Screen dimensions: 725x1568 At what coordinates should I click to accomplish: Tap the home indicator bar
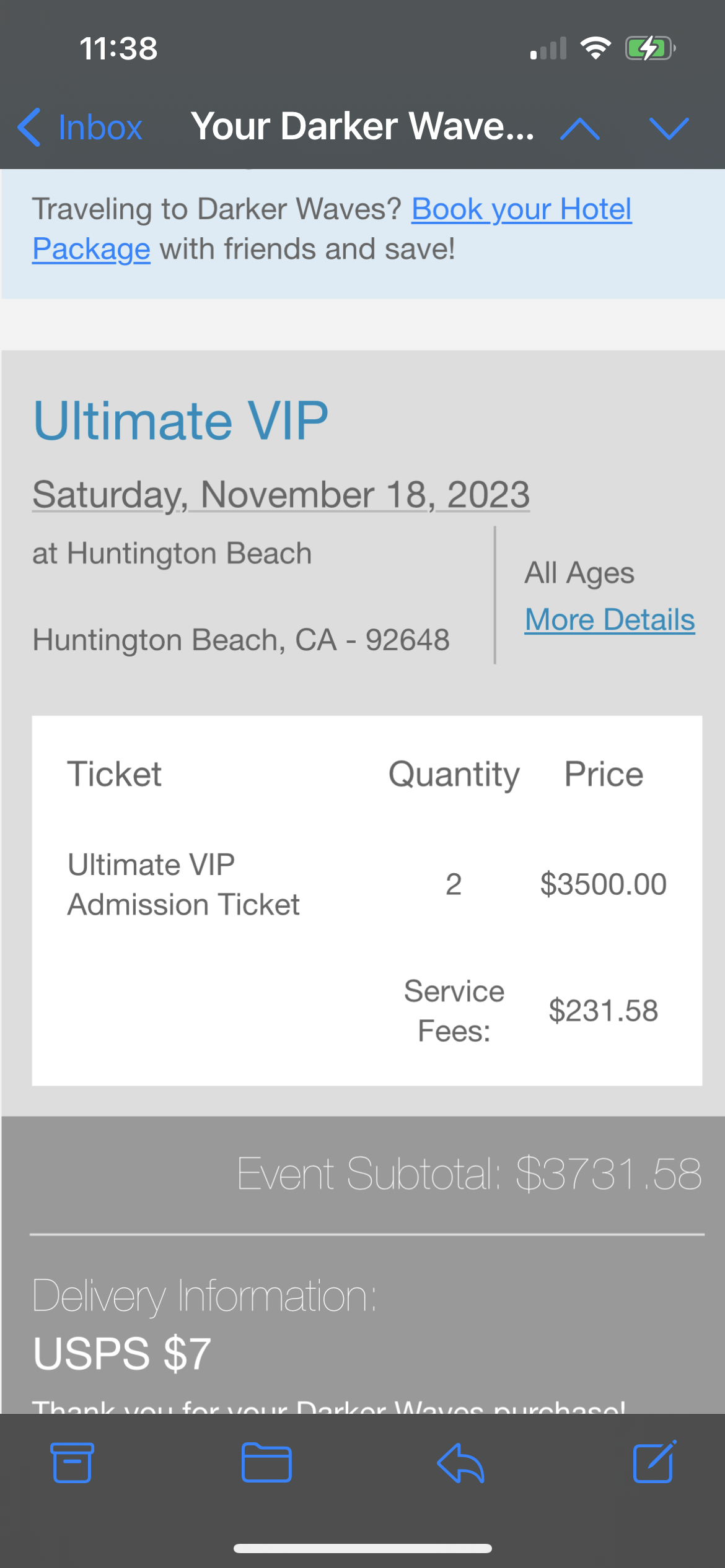tap(362, 1548)
